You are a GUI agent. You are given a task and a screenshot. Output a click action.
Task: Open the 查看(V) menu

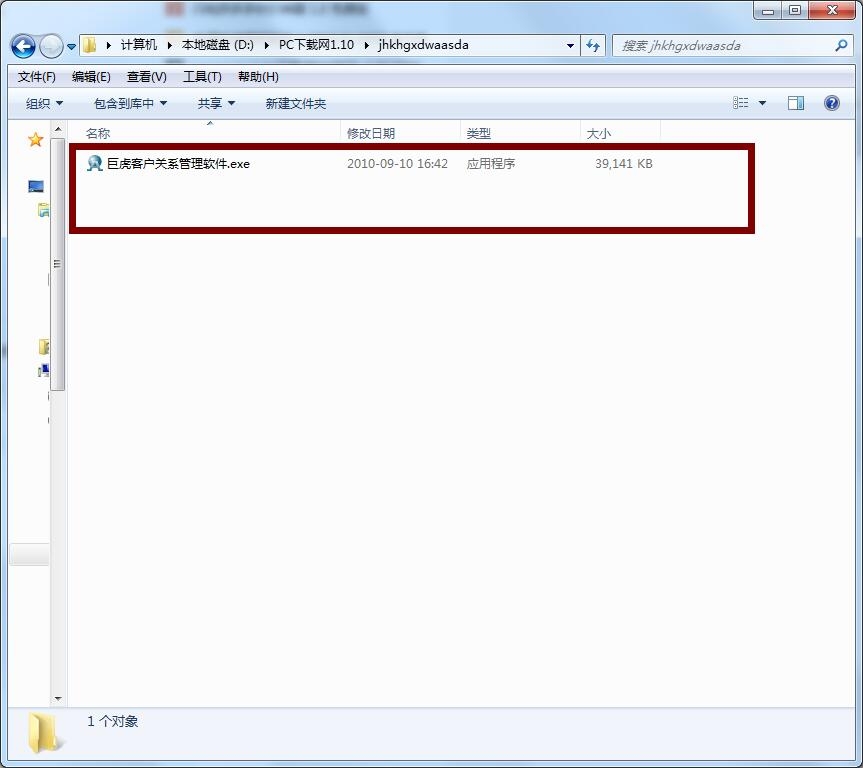click(146, 77)
